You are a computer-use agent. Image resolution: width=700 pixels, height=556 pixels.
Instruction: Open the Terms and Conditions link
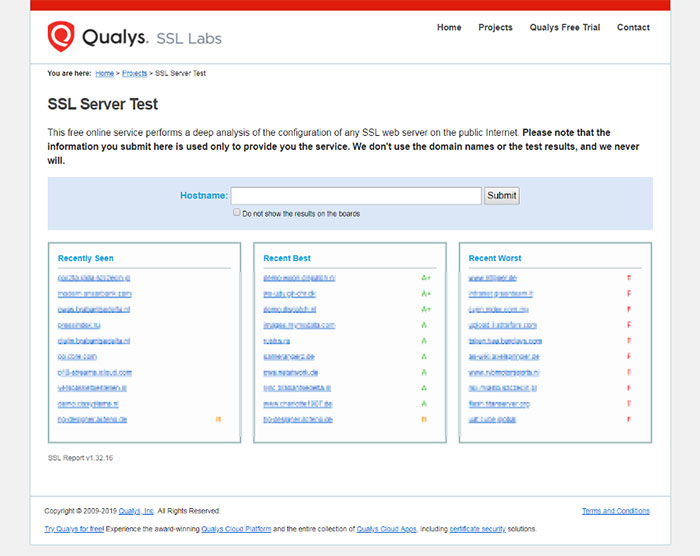click(x=616, y=511)
